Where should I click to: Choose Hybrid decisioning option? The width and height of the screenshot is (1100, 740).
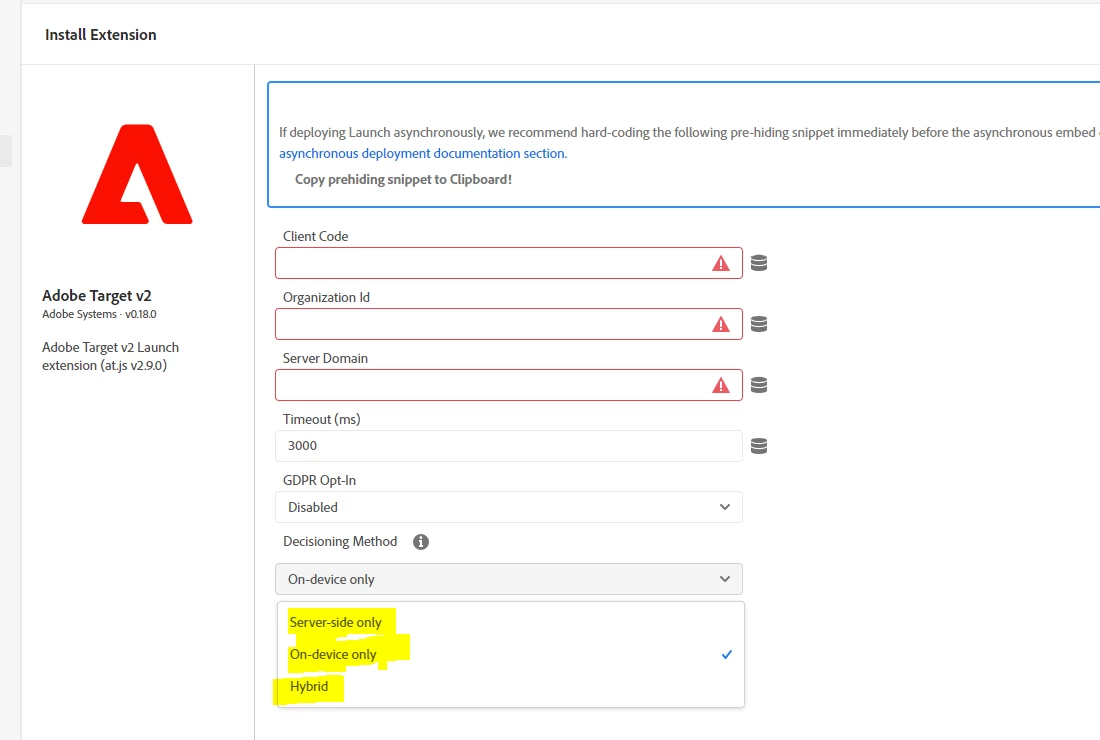pos(511,687)
